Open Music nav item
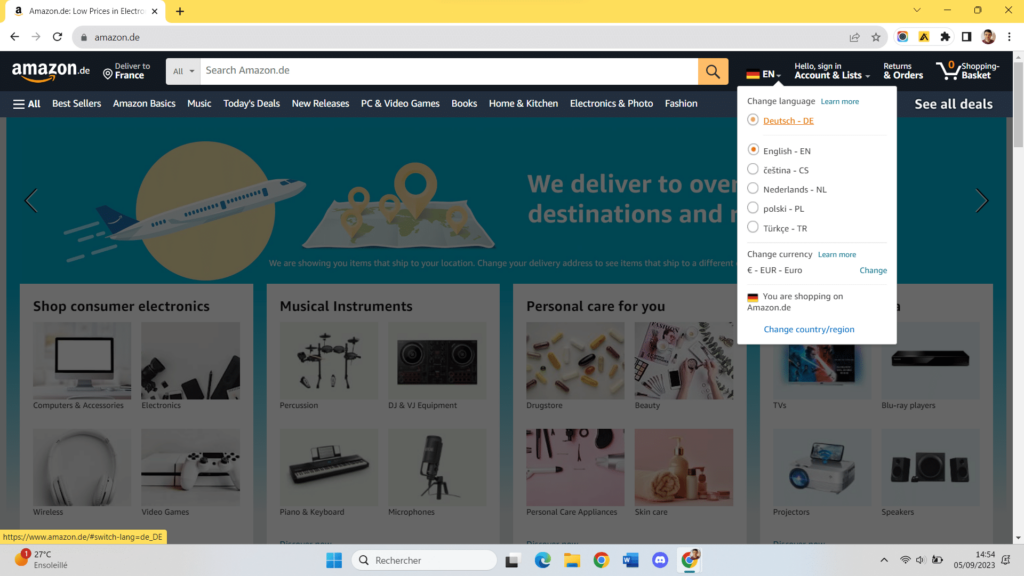Image resolution: width=1024 pixels, height=576 pixels. pos(199,104)
